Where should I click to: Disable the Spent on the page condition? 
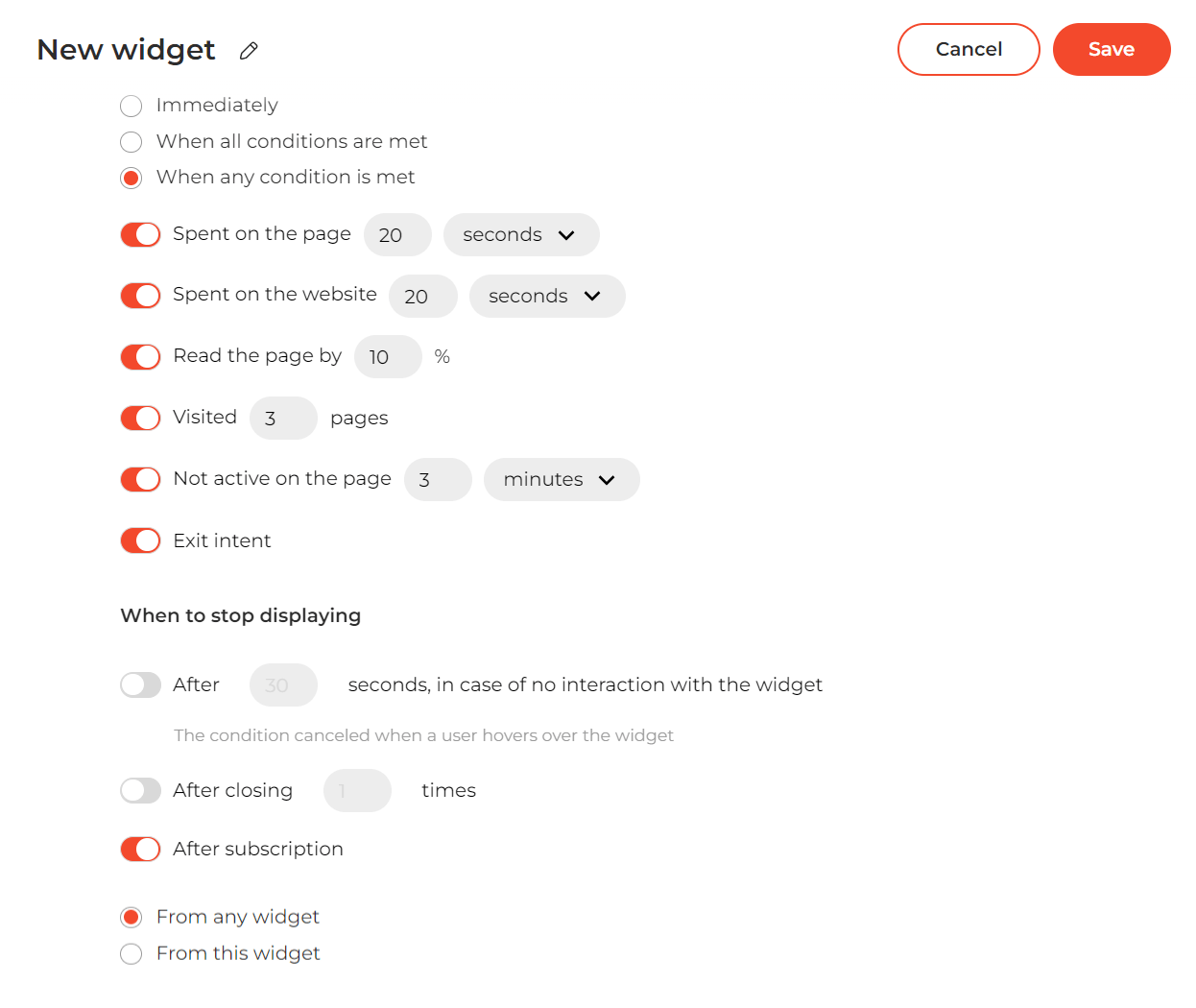click(x=140, y=234)
